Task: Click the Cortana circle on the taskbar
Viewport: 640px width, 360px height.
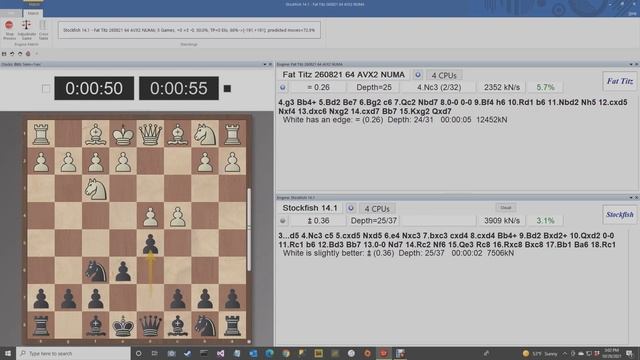Action: [x=138, y=353]
